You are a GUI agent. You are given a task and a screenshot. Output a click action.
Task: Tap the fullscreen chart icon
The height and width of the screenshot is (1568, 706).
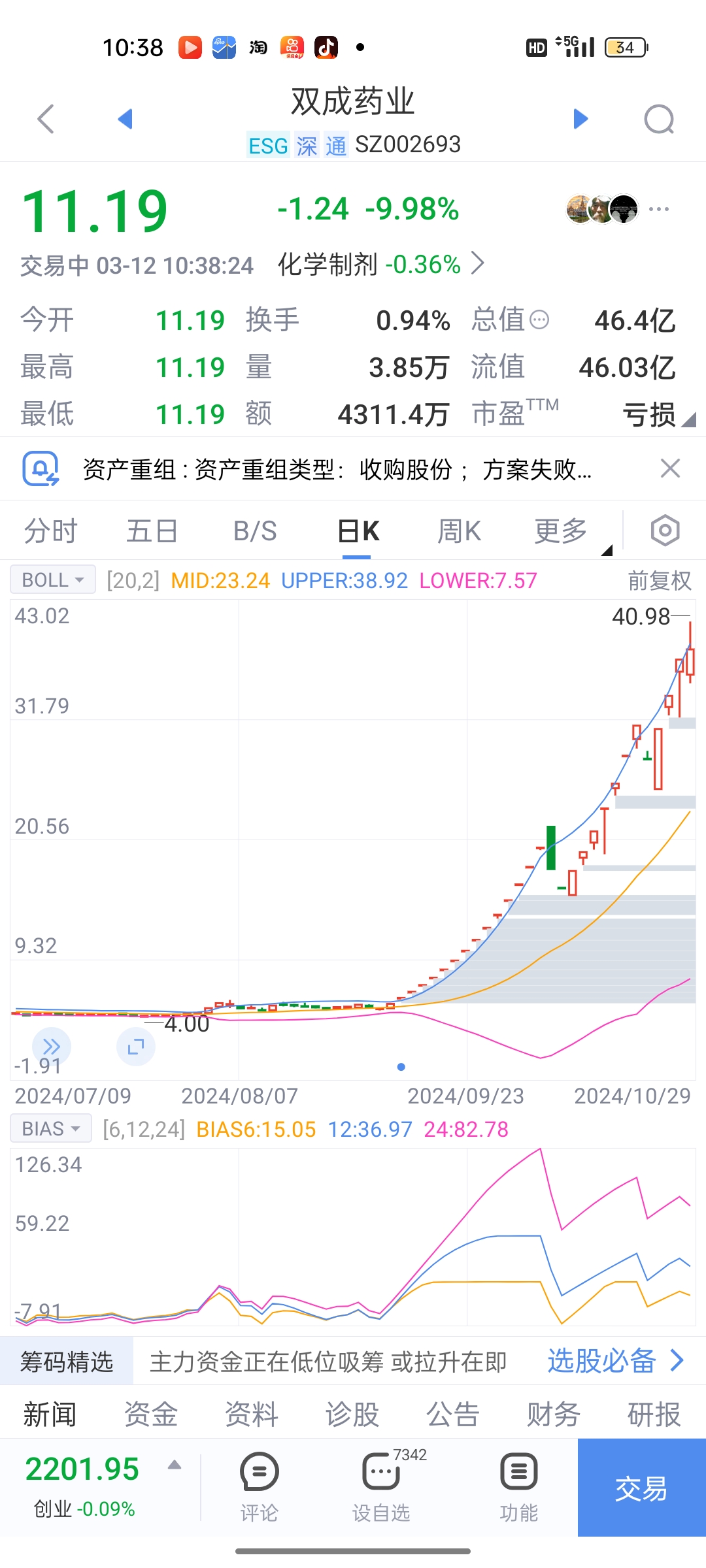pyautogui.click(x=136, y=1047)
